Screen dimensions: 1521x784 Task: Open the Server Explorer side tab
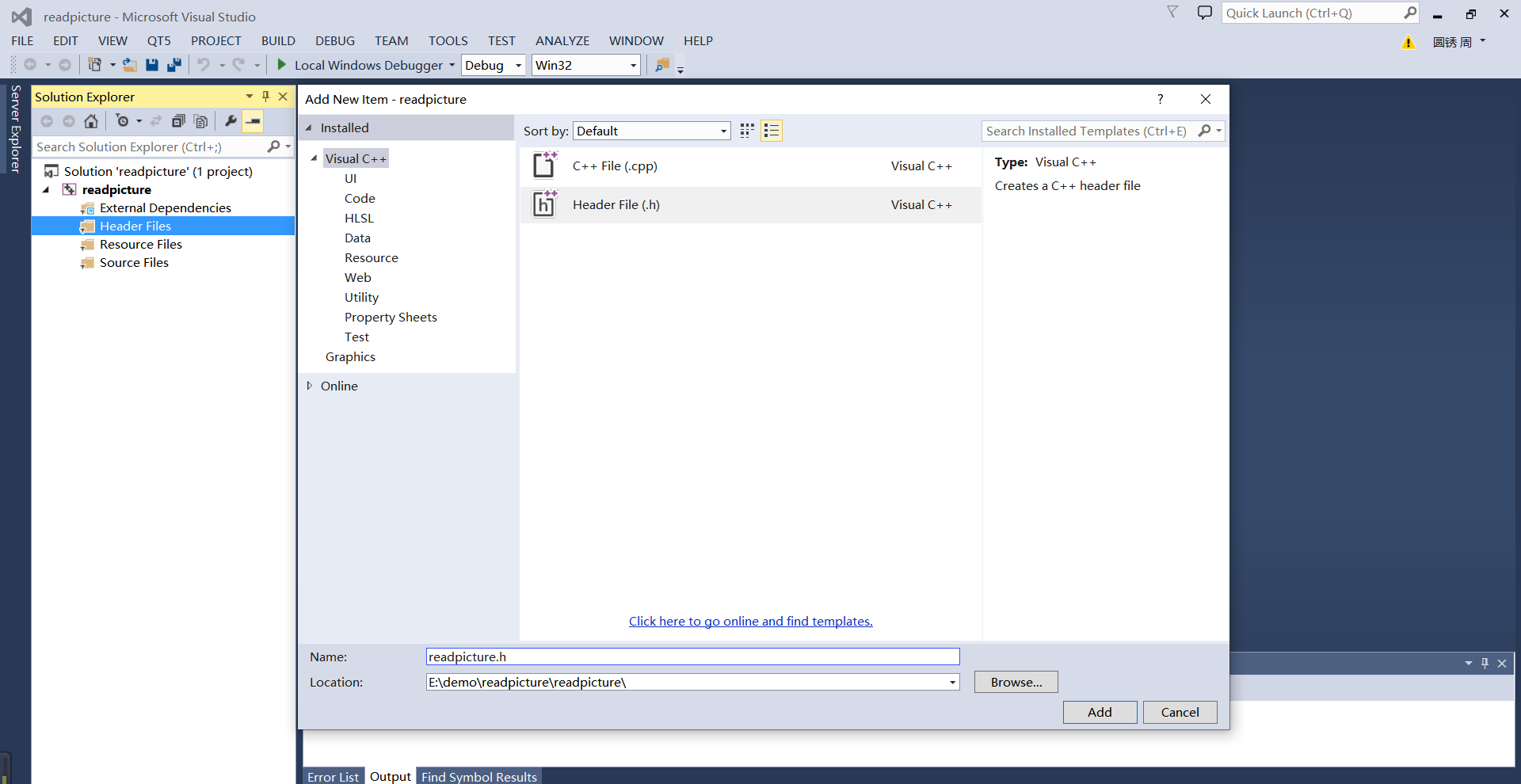pos(15,128)
